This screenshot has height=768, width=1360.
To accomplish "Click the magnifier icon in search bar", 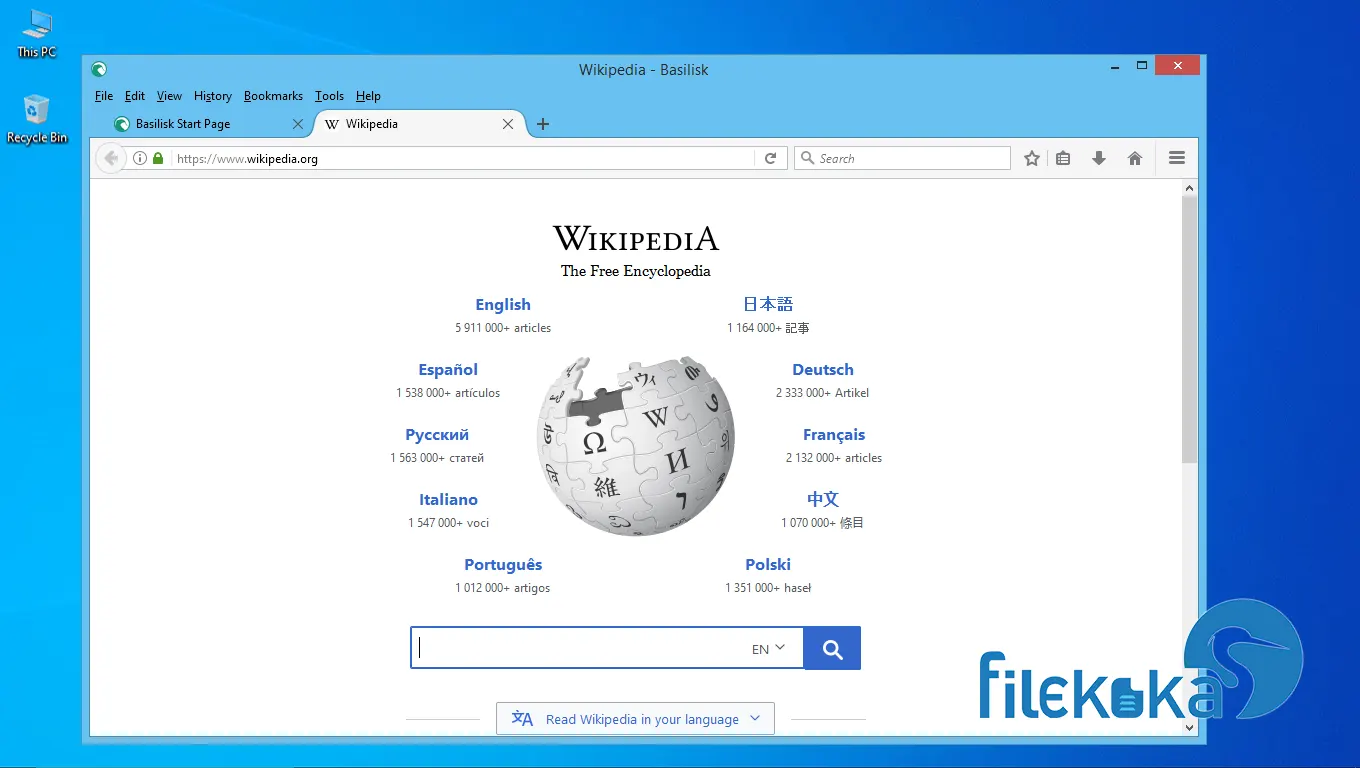I will 807,158.
